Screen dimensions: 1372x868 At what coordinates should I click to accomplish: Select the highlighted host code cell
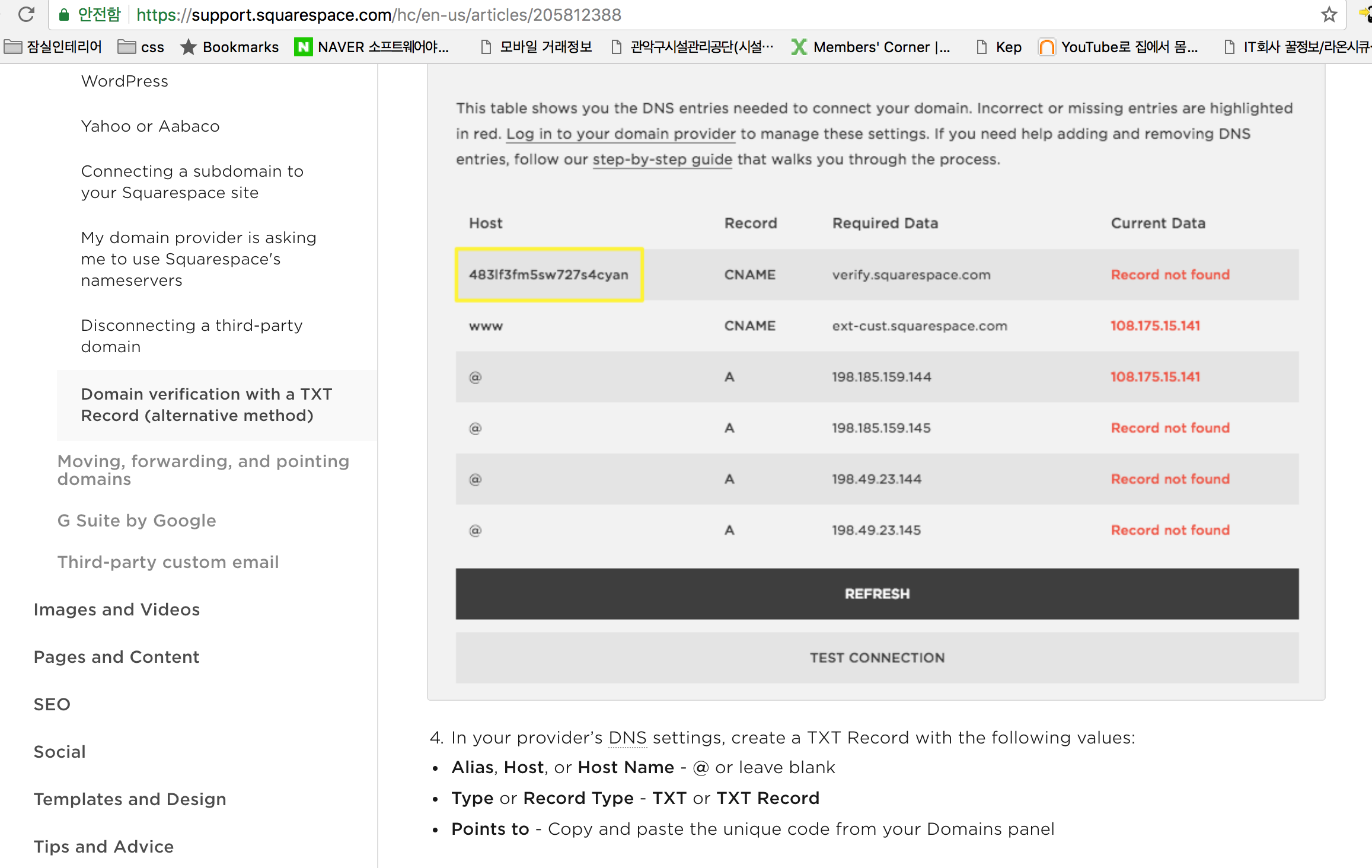coord(548,275)
